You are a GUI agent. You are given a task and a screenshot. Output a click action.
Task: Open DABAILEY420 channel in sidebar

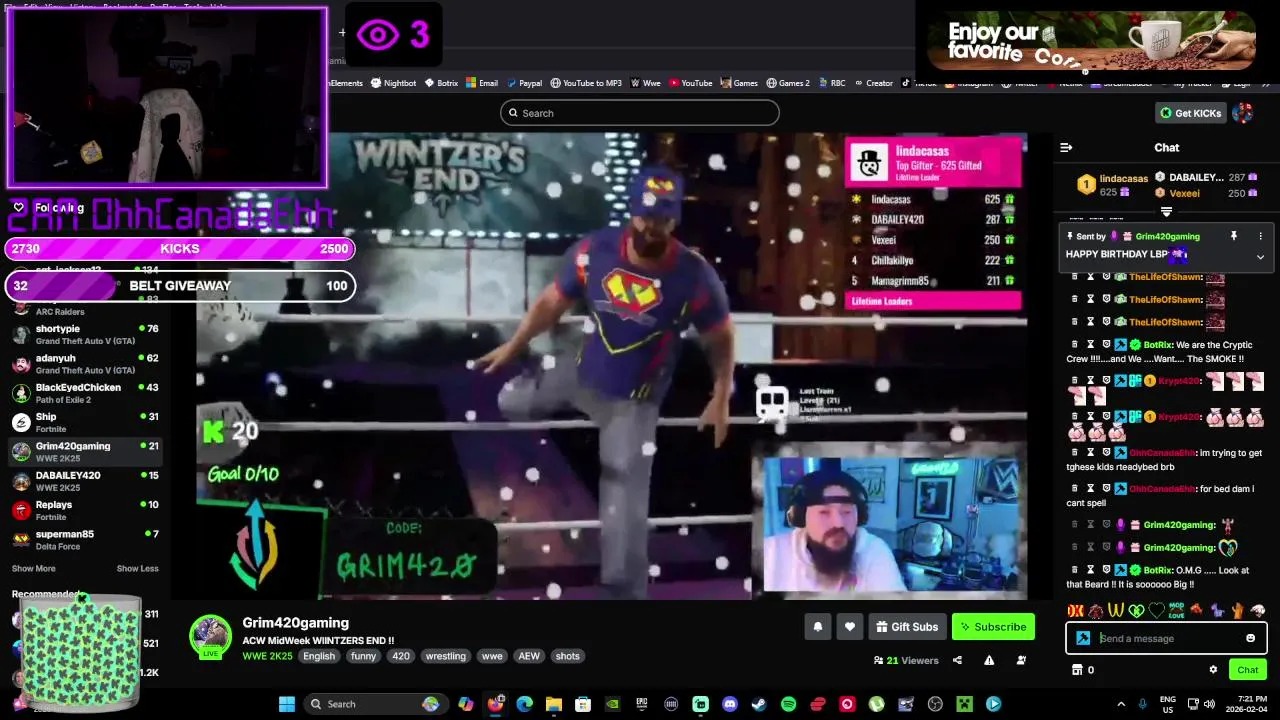[x=85, y=481]
